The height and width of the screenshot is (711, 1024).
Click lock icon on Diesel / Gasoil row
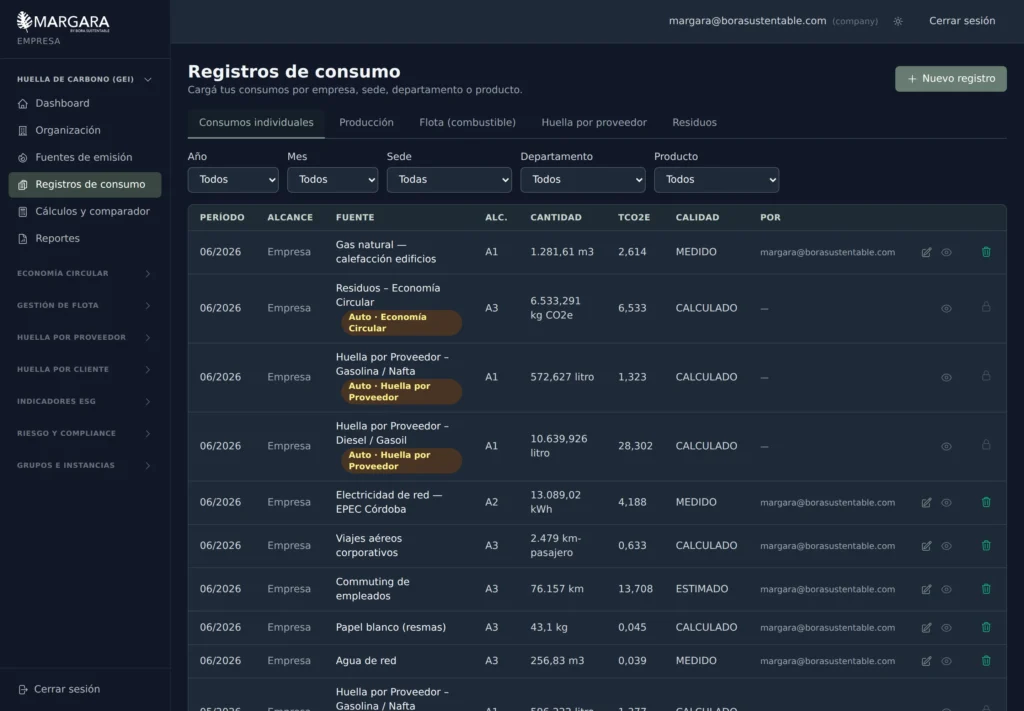click(x=986, y=445)
